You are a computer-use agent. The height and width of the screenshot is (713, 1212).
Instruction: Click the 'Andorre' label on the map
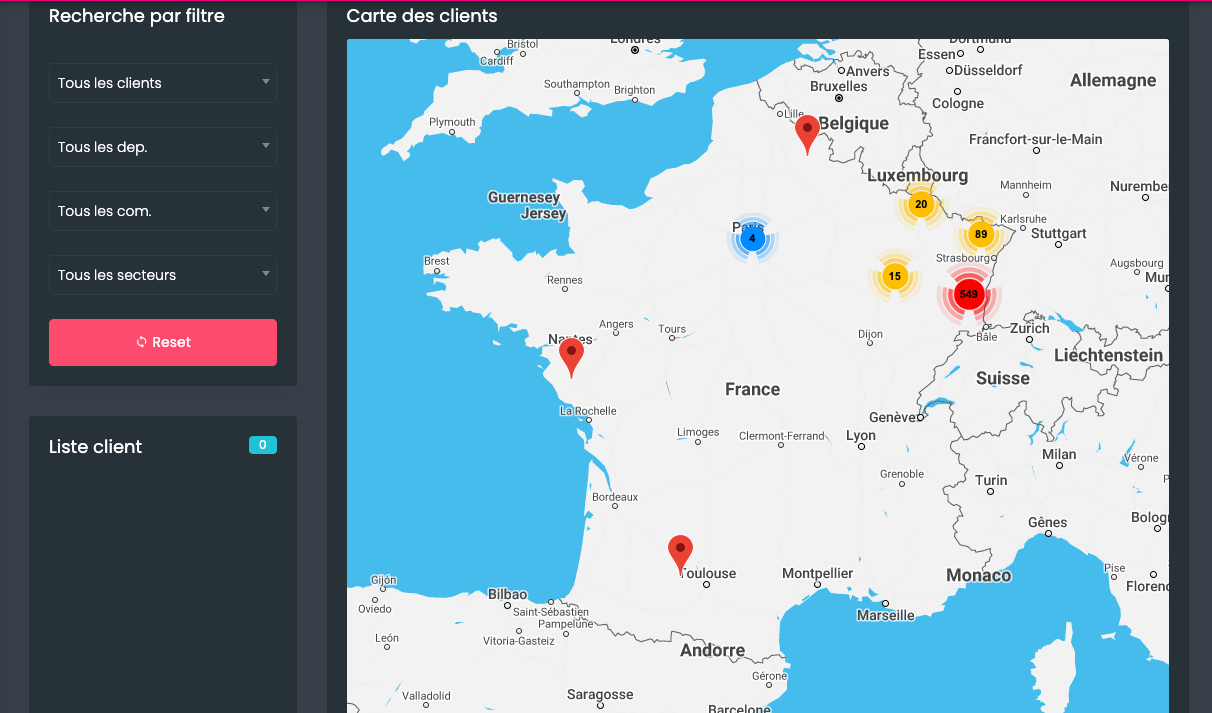click(713, 651)
